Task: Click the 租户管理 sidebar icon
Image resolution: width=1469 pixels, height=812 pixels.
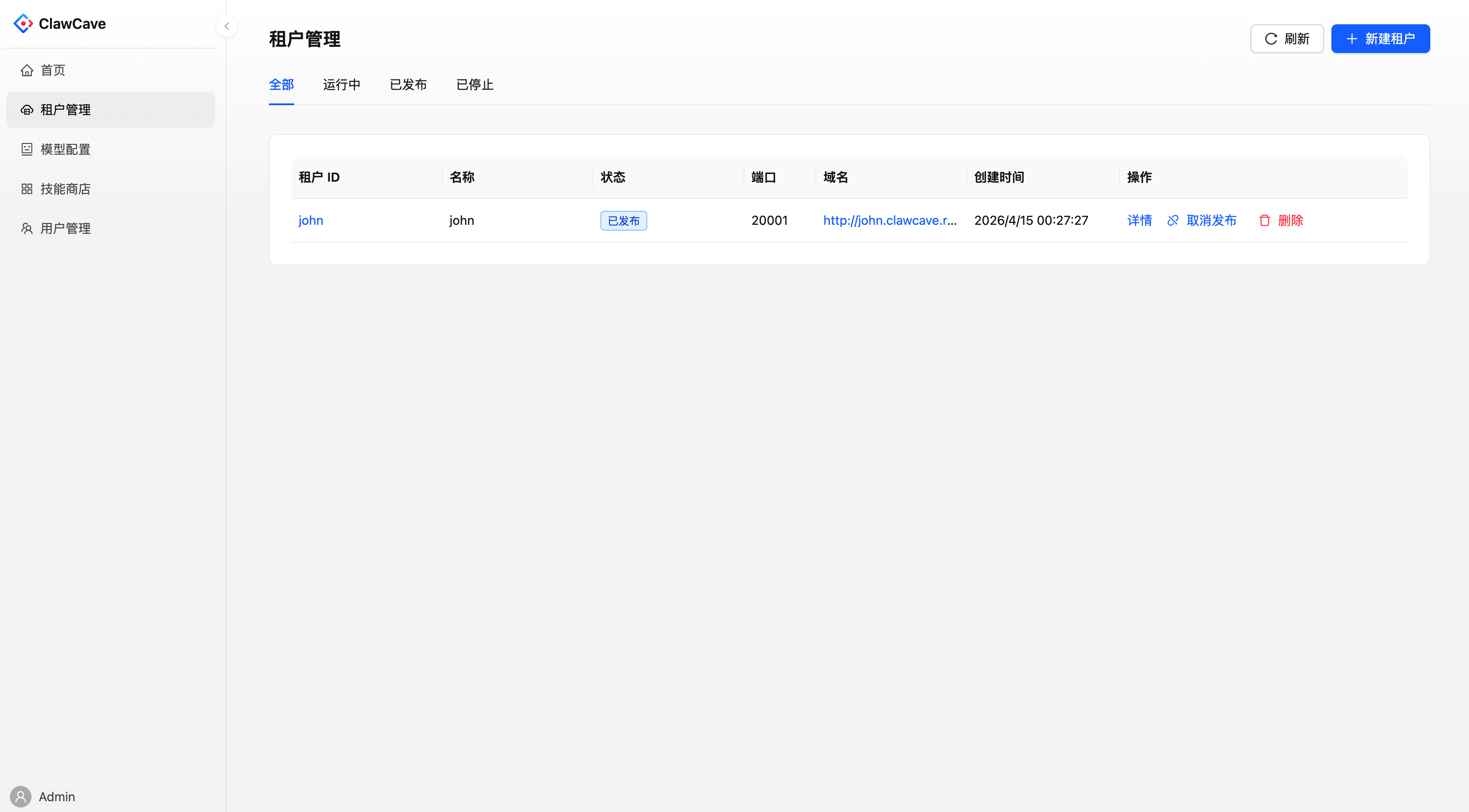Action: tap(27, 110)
